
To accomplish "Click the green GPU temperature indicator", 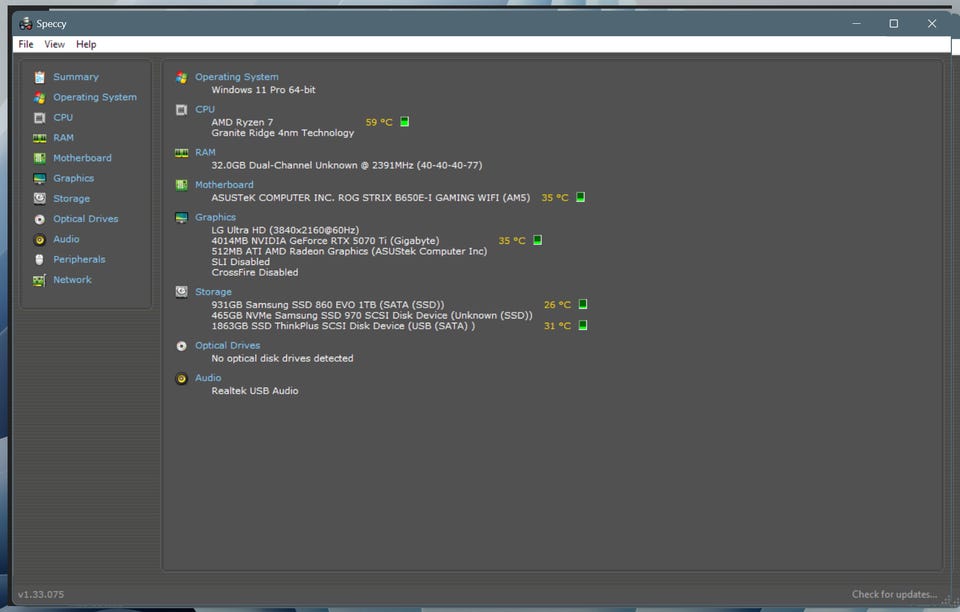I will tap(538, 239).
